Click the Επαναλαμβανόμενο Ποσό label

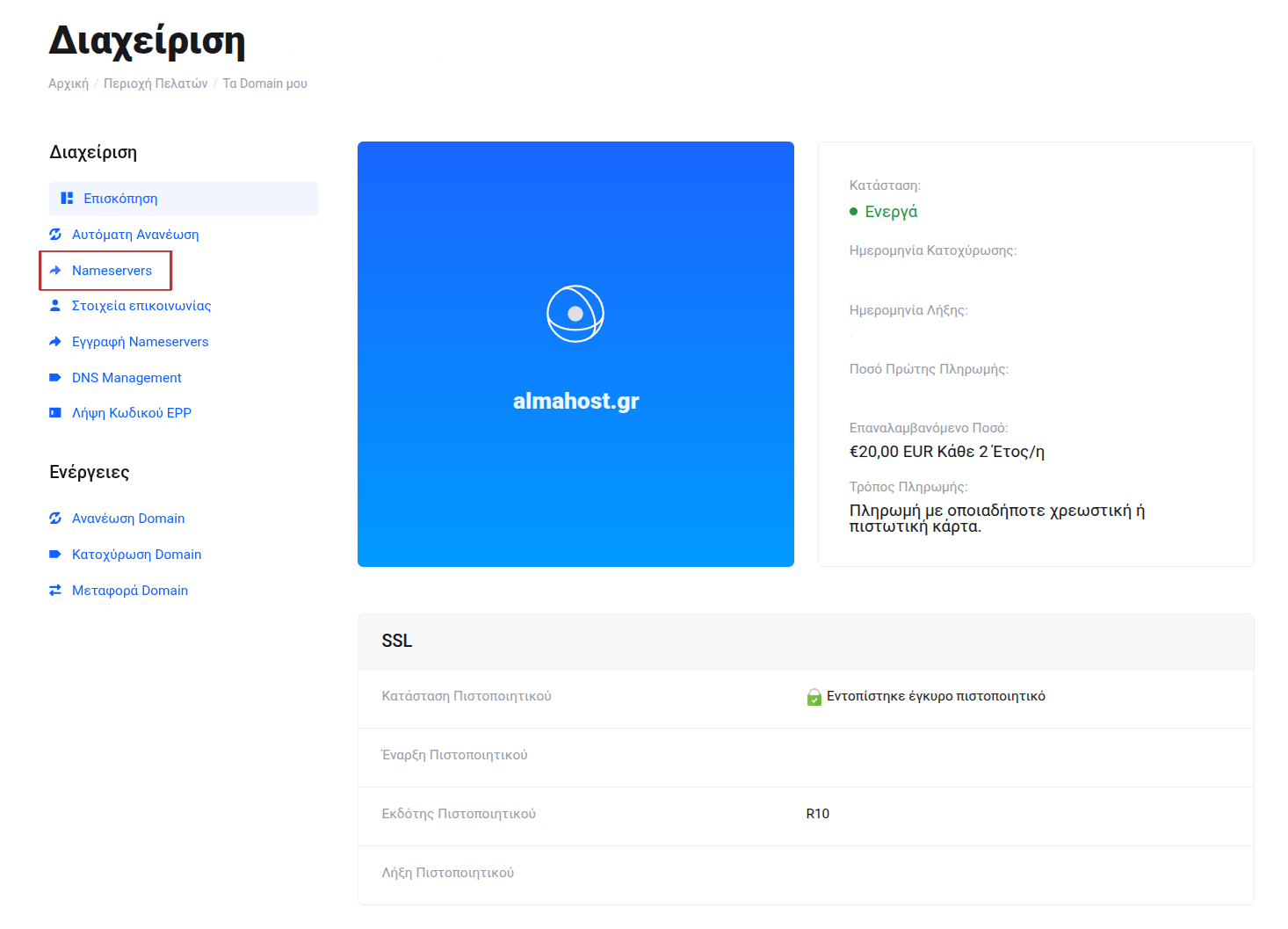(x=929, y=428)
